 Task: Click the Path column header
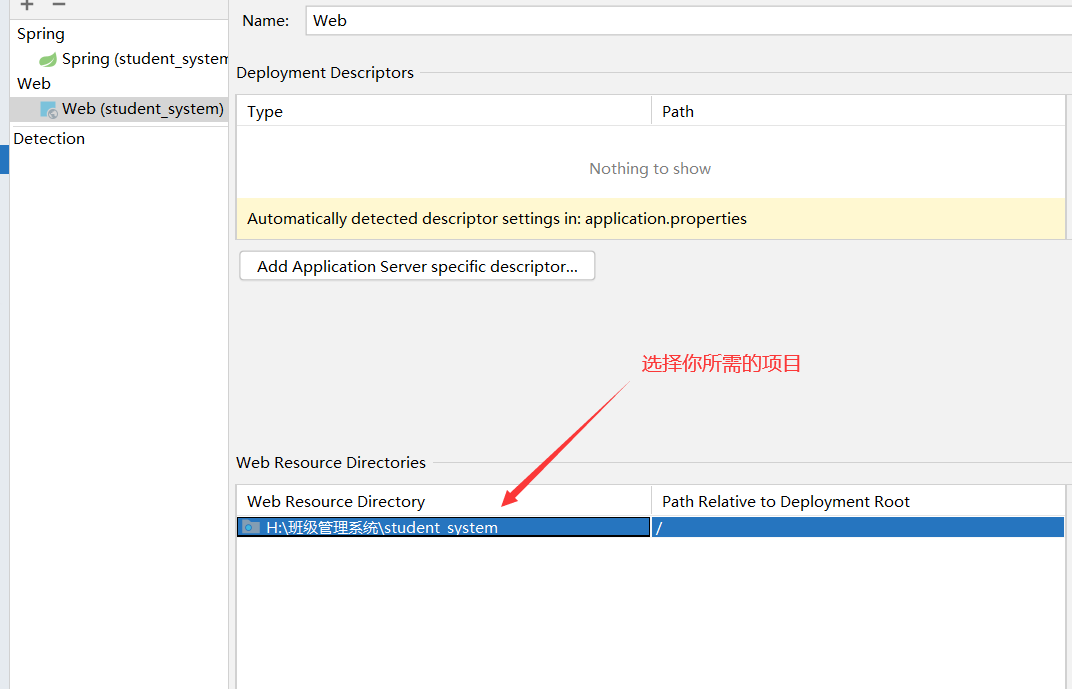pos(858,111)
